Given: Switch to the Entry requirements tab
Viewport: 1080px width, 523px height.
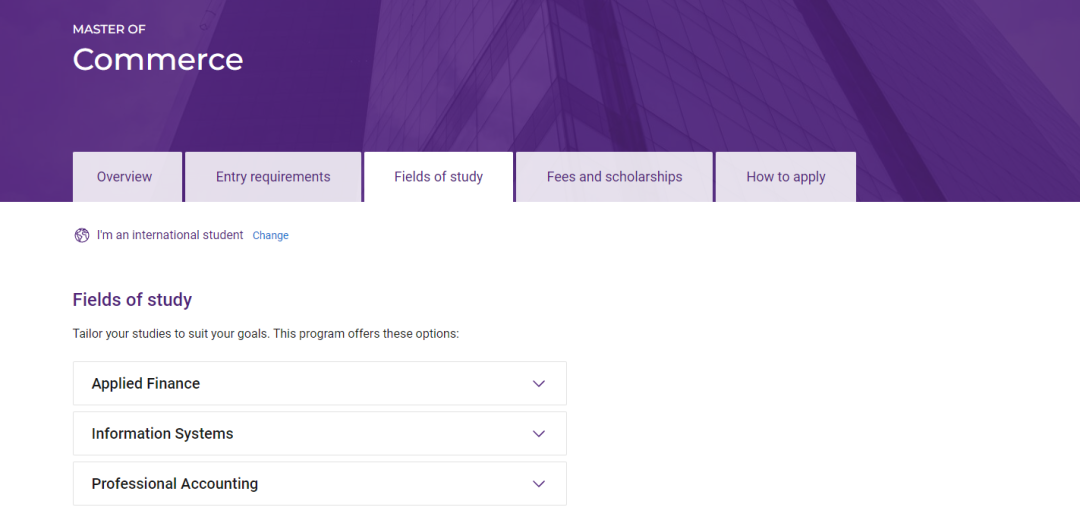Looking at the screenshot, I should point(273,177).
